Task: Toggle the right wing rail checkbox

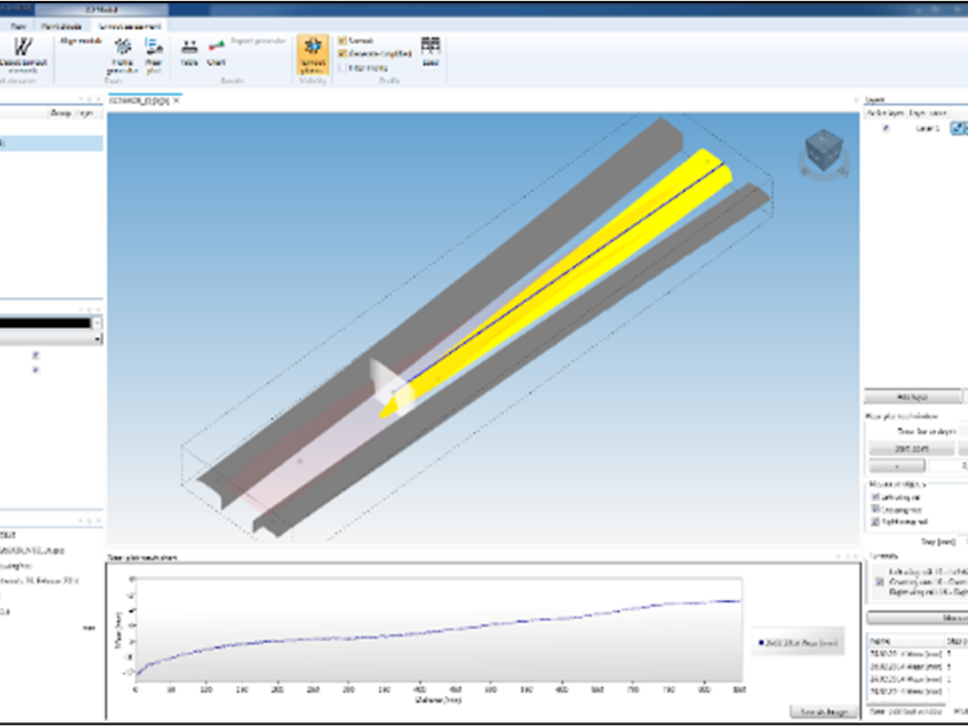Action: [x=875, y=522]
